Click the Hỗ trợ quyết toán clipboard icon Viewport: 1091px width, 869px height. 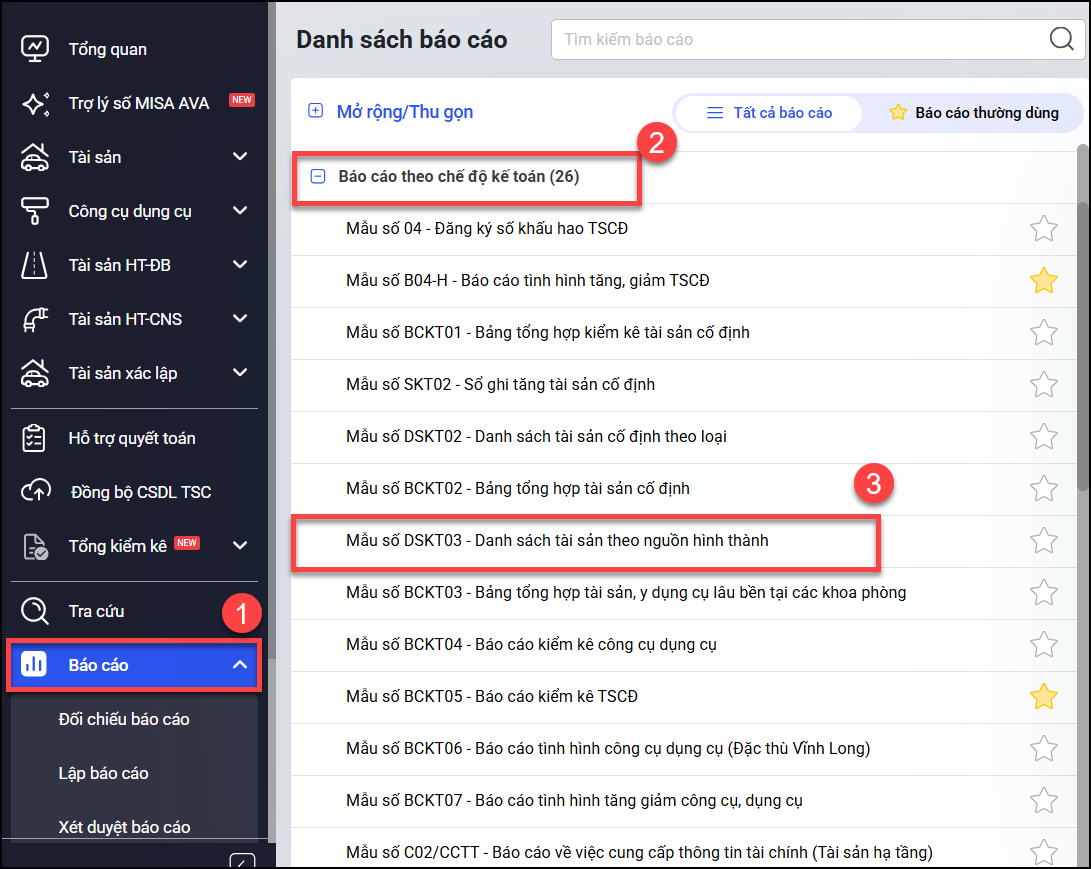tap(35, 438)
